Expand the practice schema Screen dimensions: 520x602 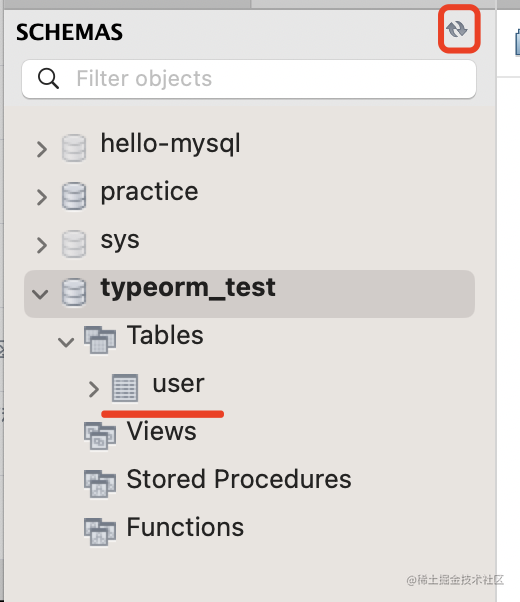[42, 197]
